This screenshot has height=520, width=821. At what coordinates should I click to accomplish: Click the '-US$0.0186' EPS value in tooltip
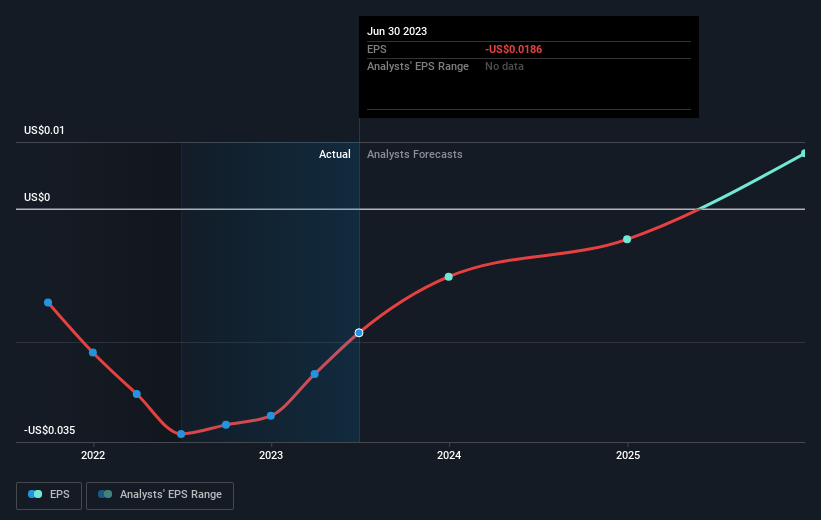pos(514,49)
